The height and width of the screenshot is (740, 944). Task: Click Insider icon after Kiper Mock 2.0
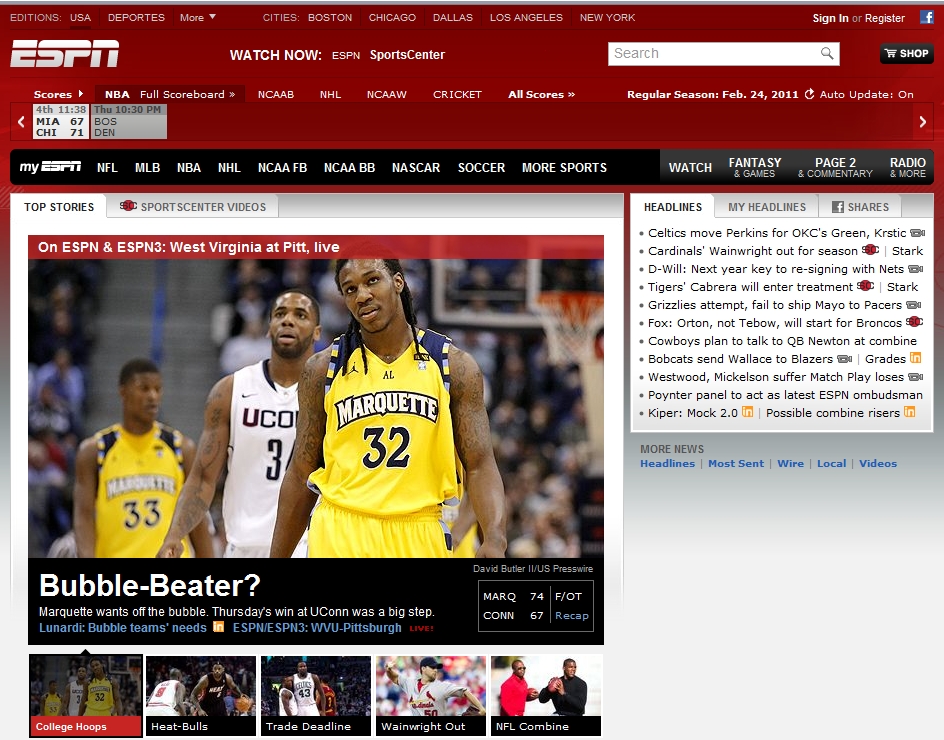coord(747,412)
